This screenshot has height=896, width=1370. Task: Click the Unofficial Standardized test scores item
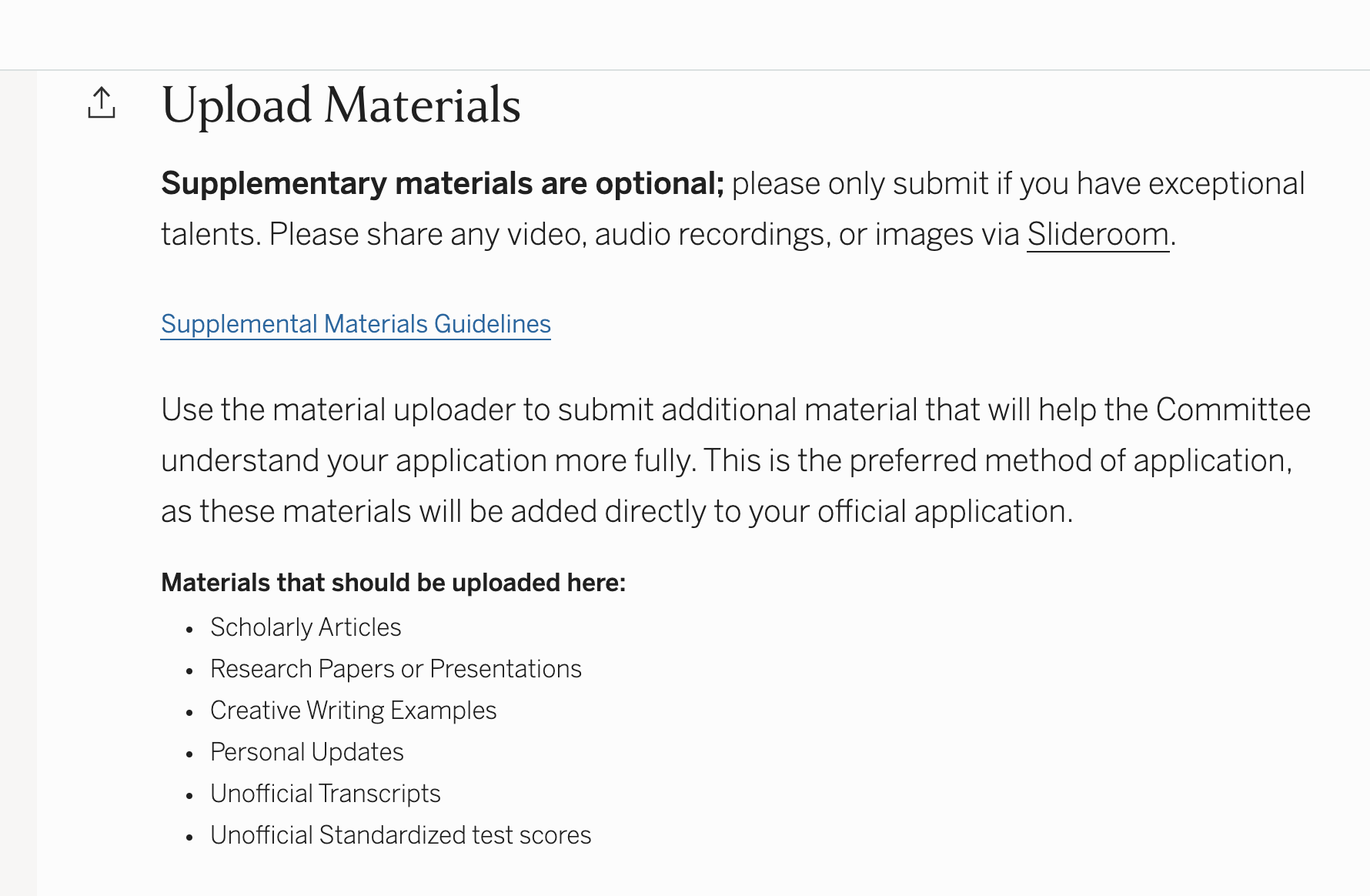[x=400, y=835]
